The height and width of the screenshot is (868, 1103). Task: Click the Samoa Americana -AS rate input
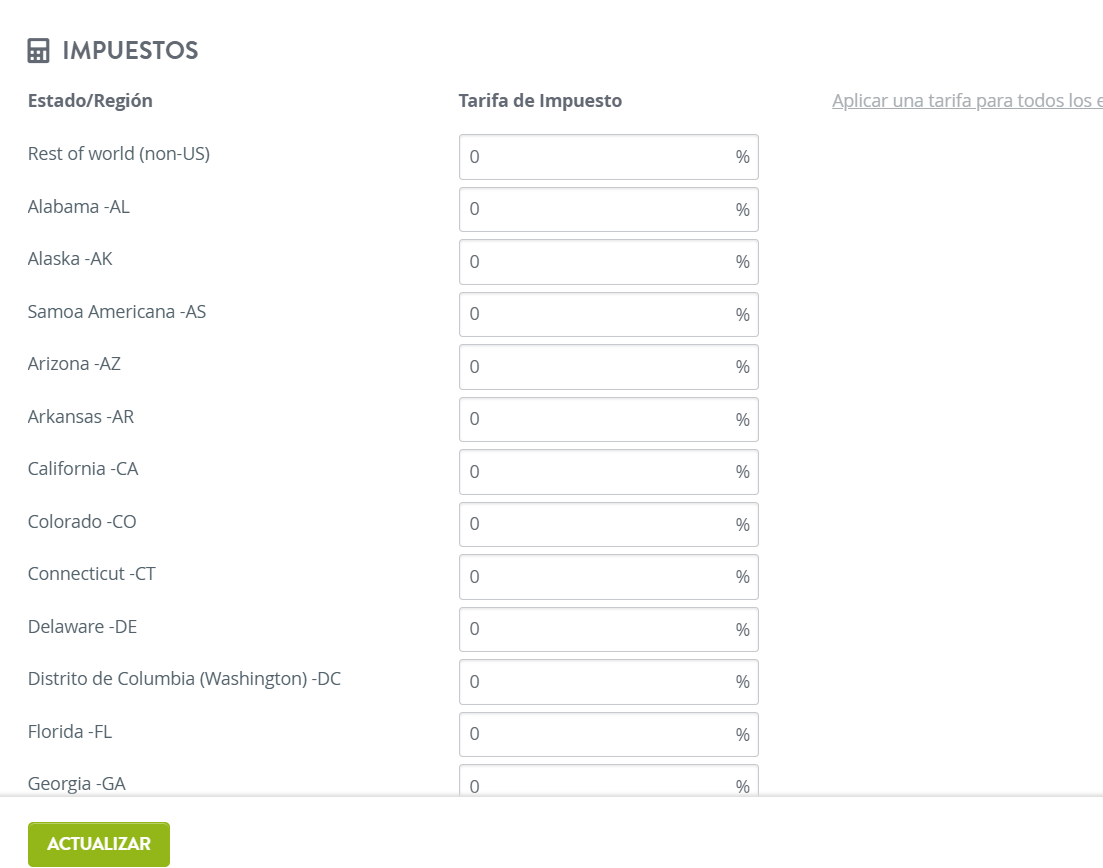tap(608, 314)
